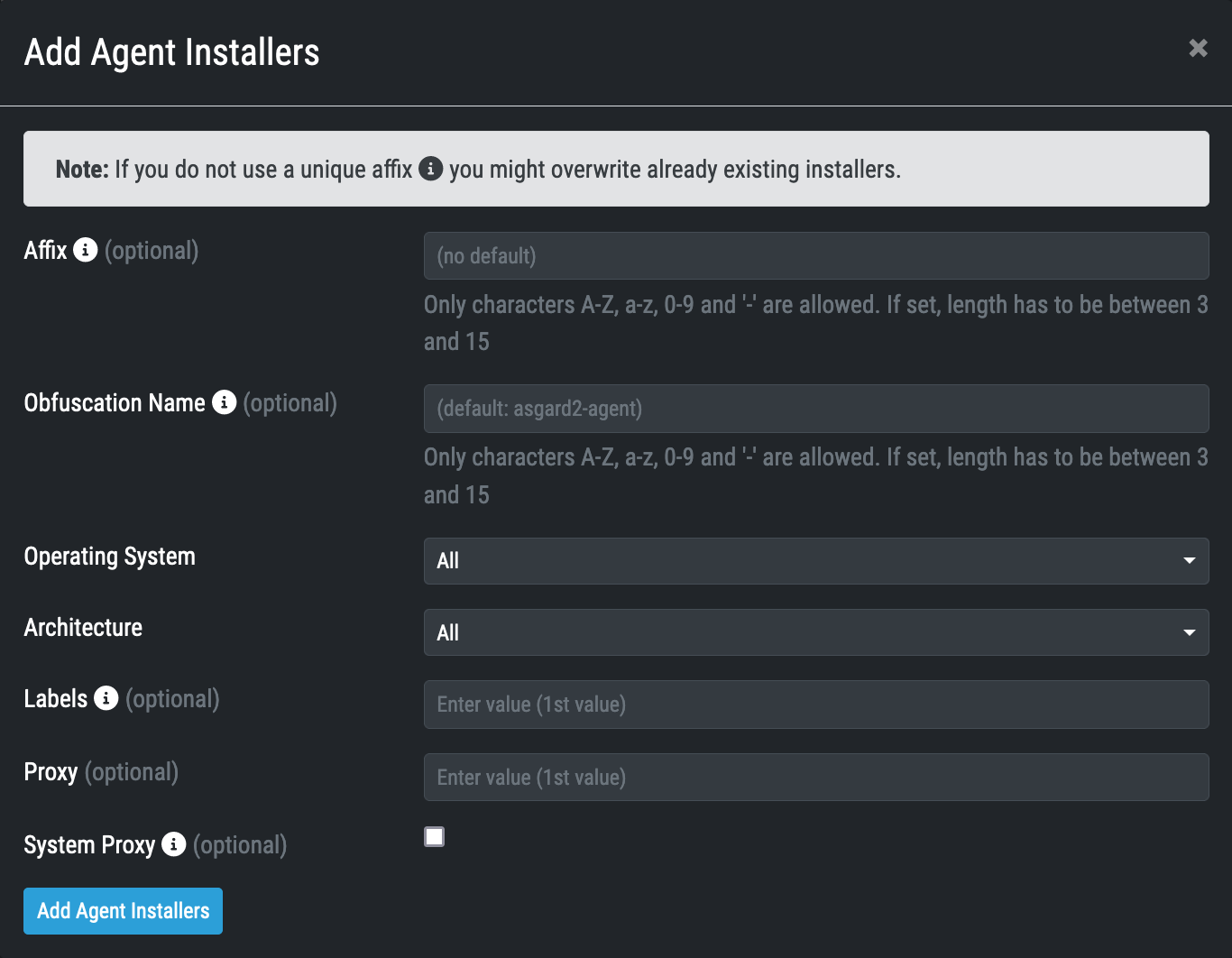This screenshot has height=958, width=1232.
Task: Click the Architecture field label
Action: pyautogui.click(x=83, y=628)
